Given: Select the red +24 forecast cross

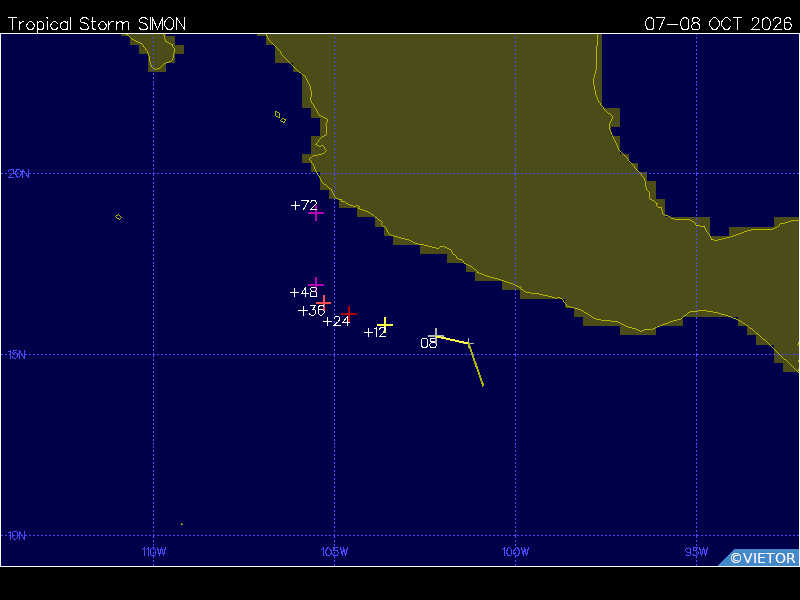Looking at the screenshot, I should click(x=349, y=313).
